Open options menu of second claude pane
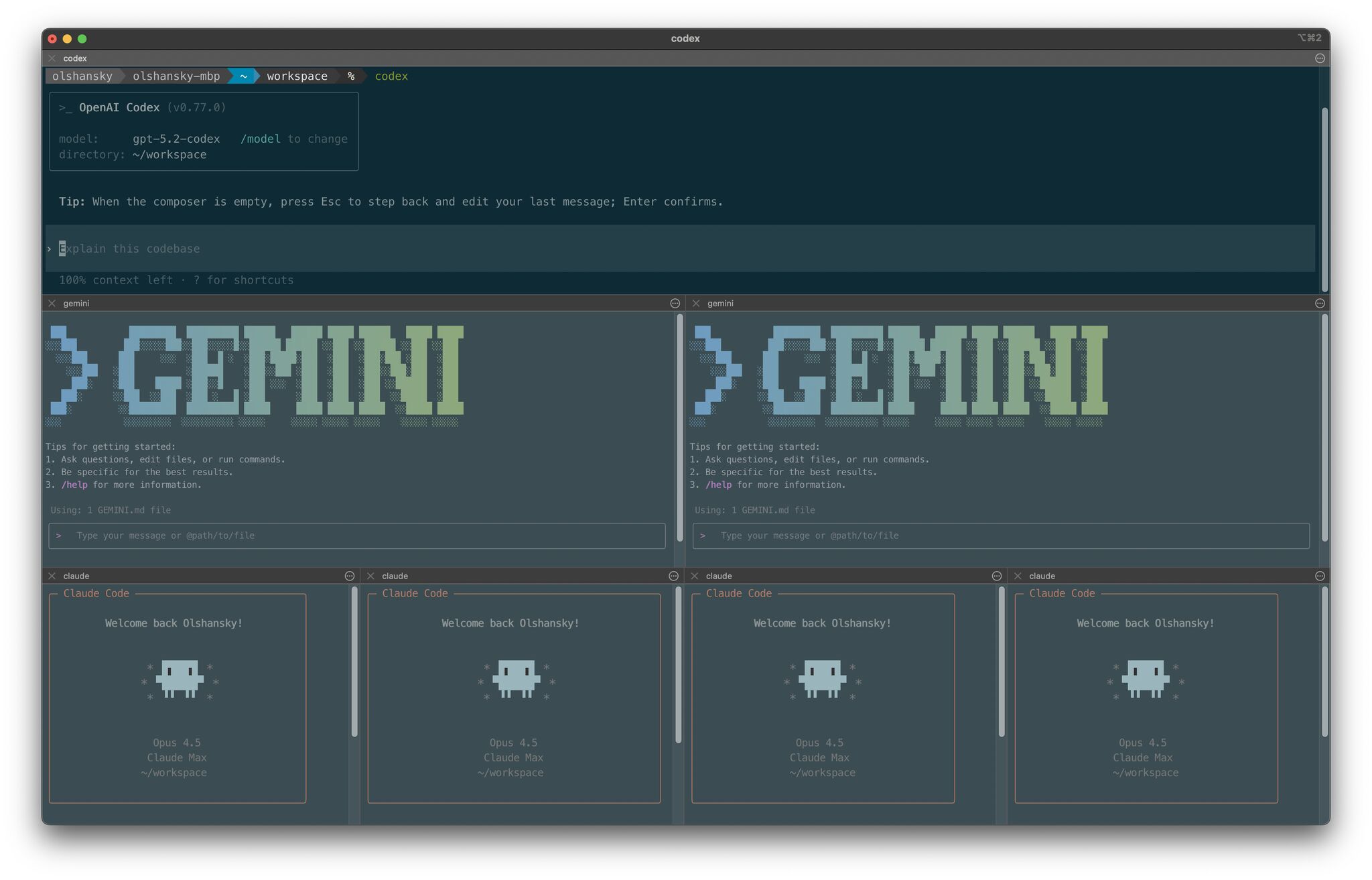 tap(673, 576)
